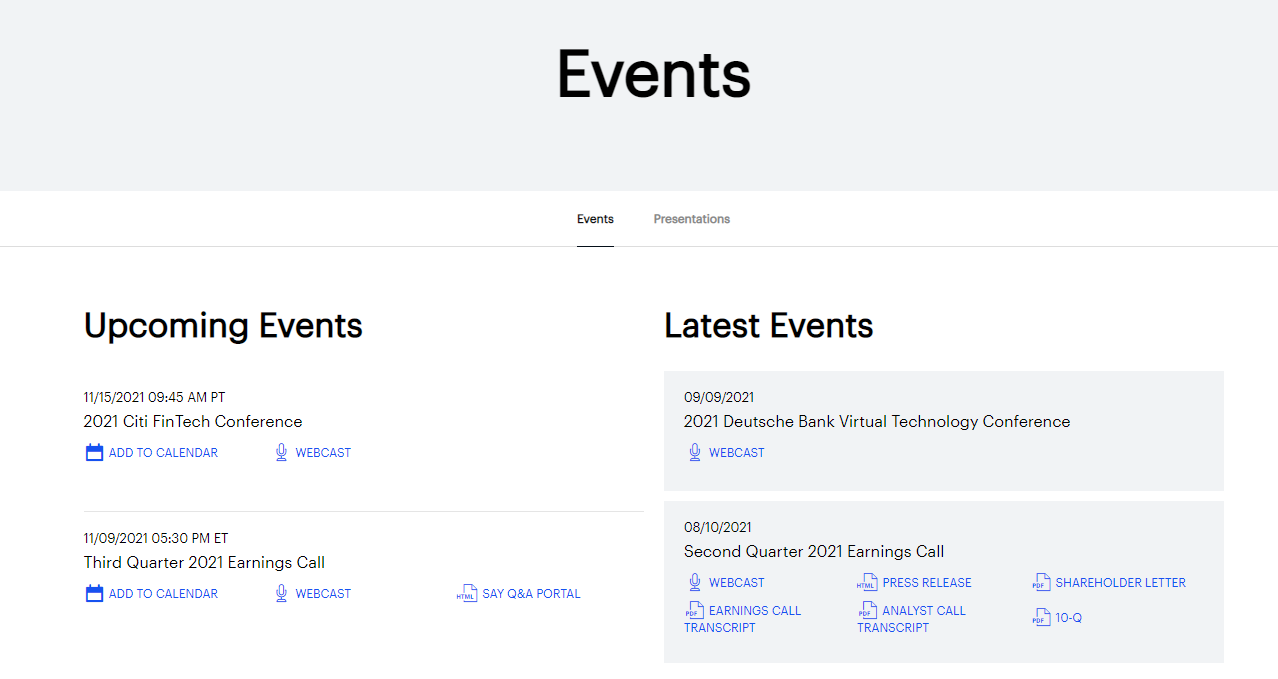Click the date 08/10/2021

pyautogui.click(x=718, y=528)
